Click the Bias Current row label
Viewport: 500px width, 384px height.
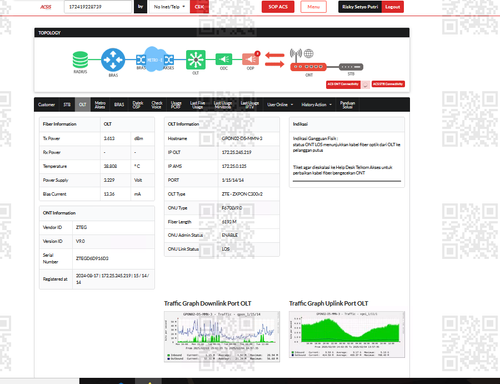point(54,194)
